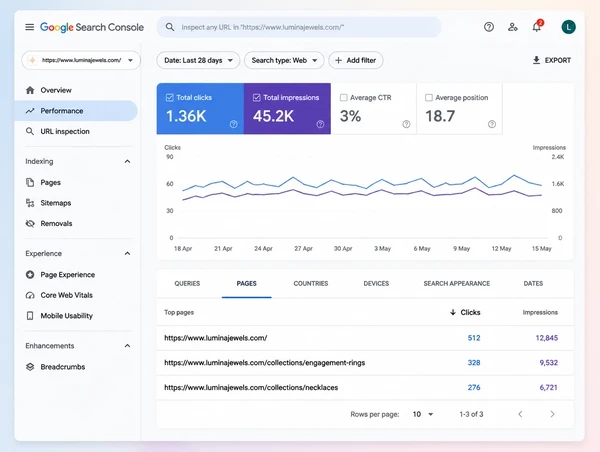Select the luminajewels.com homepage row URL

click(215, 338)
